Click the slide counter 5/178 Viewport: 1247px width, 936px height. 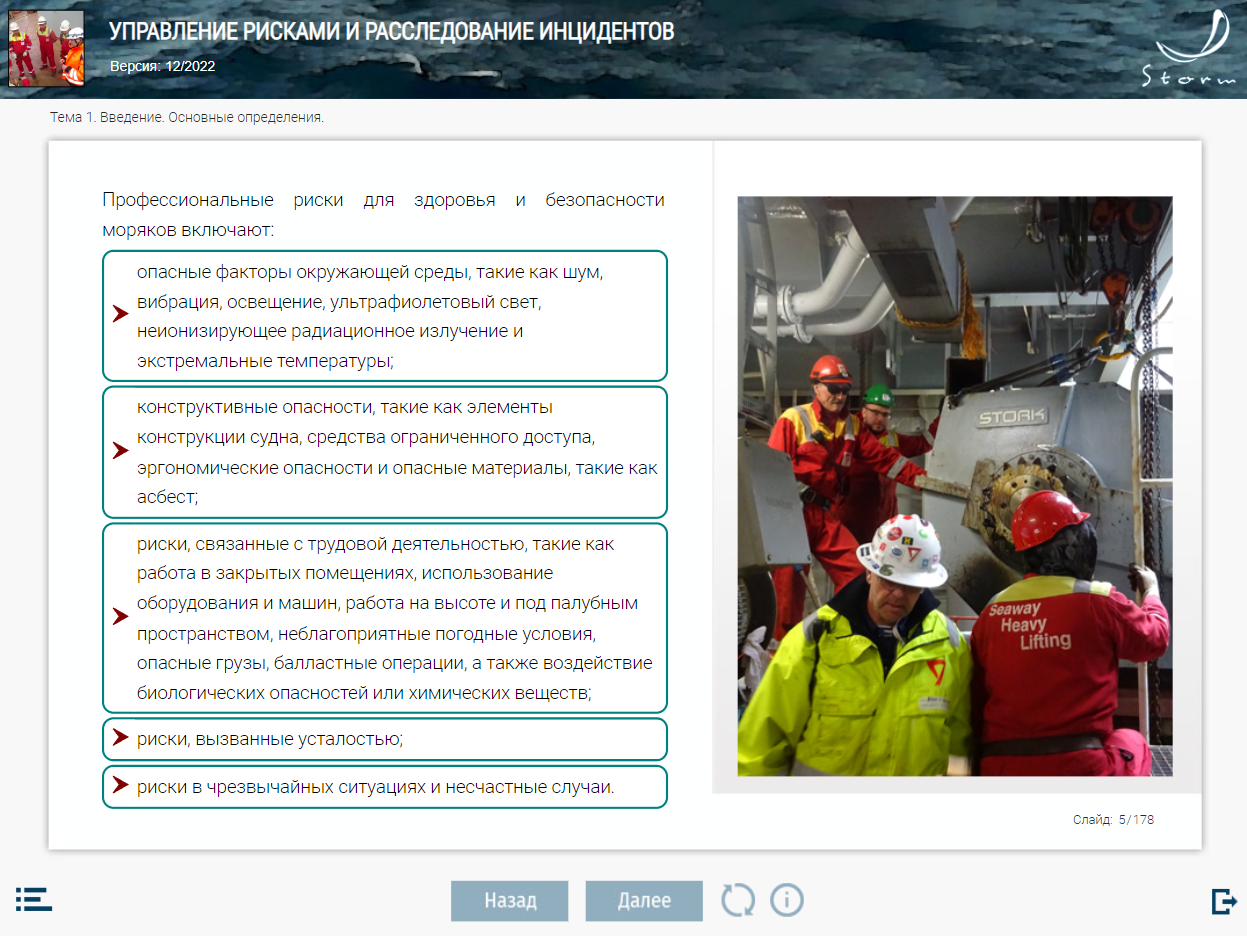[1113, 820]
